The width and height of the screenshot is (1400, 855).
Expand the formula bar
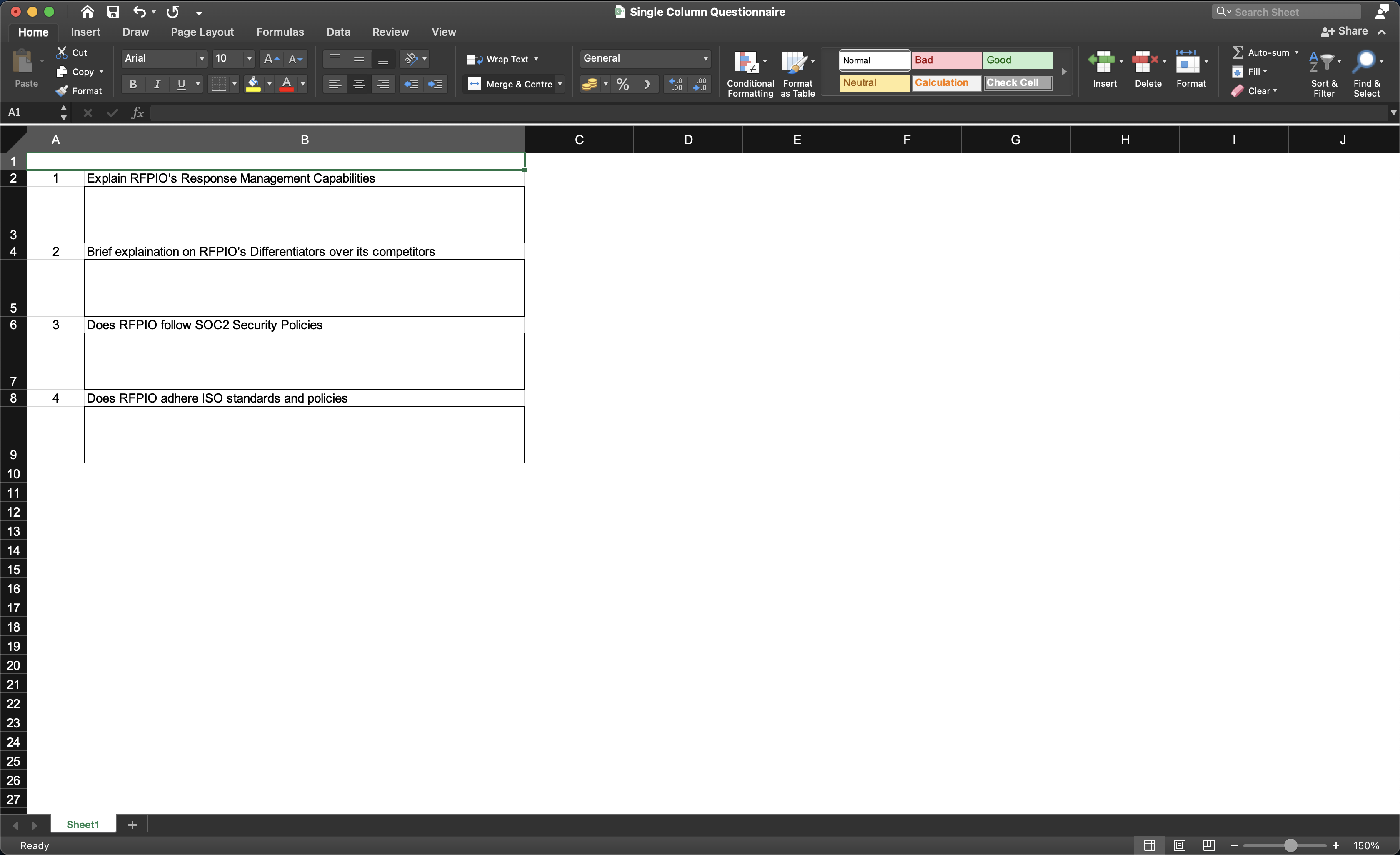coord(1393,113)
